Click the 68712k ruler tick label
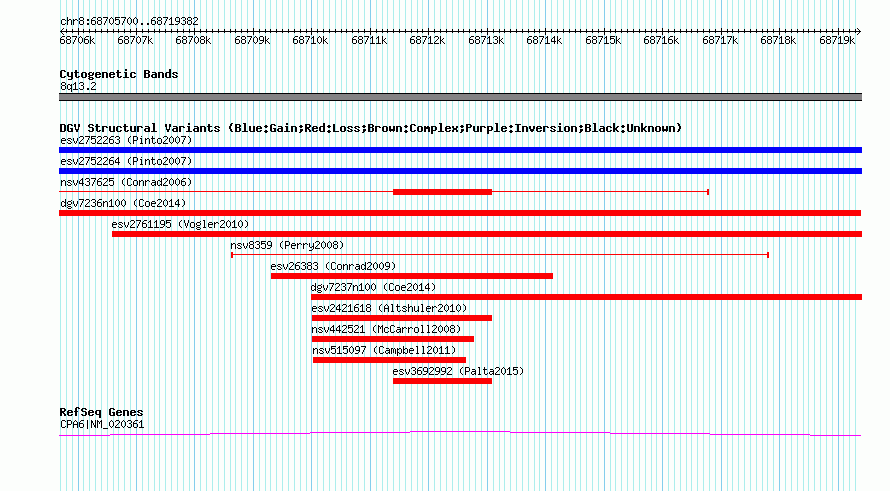 tap(427, 40)
